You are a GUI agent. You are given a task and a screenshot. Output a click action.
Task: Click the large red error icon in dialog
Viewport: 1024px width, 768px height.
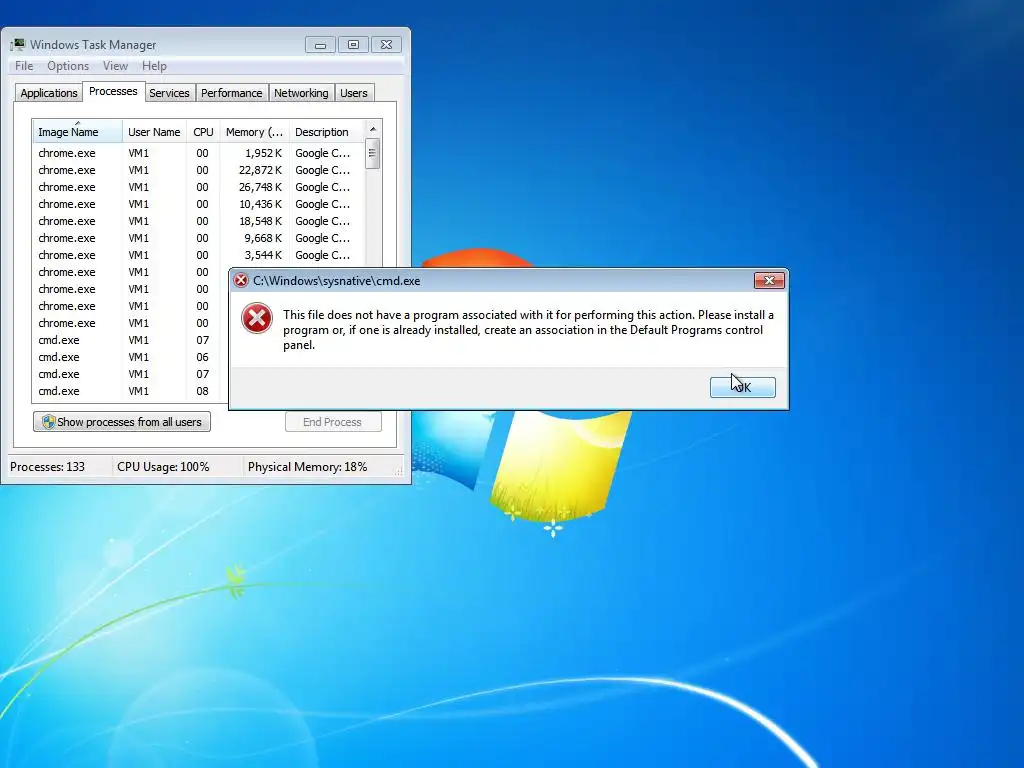[x=257, y=319]
